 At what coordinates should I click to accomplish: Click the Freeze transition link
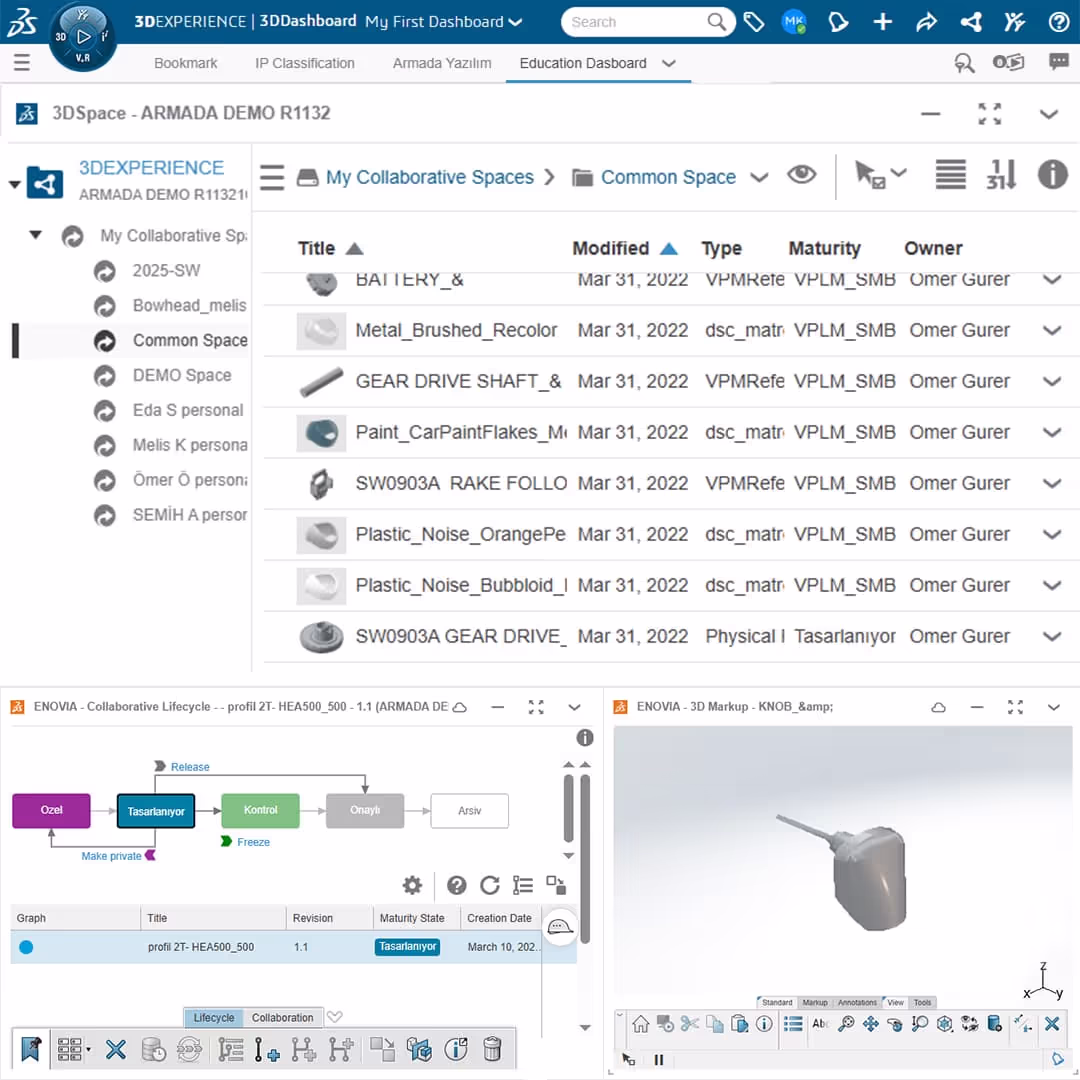click(253, 842)
